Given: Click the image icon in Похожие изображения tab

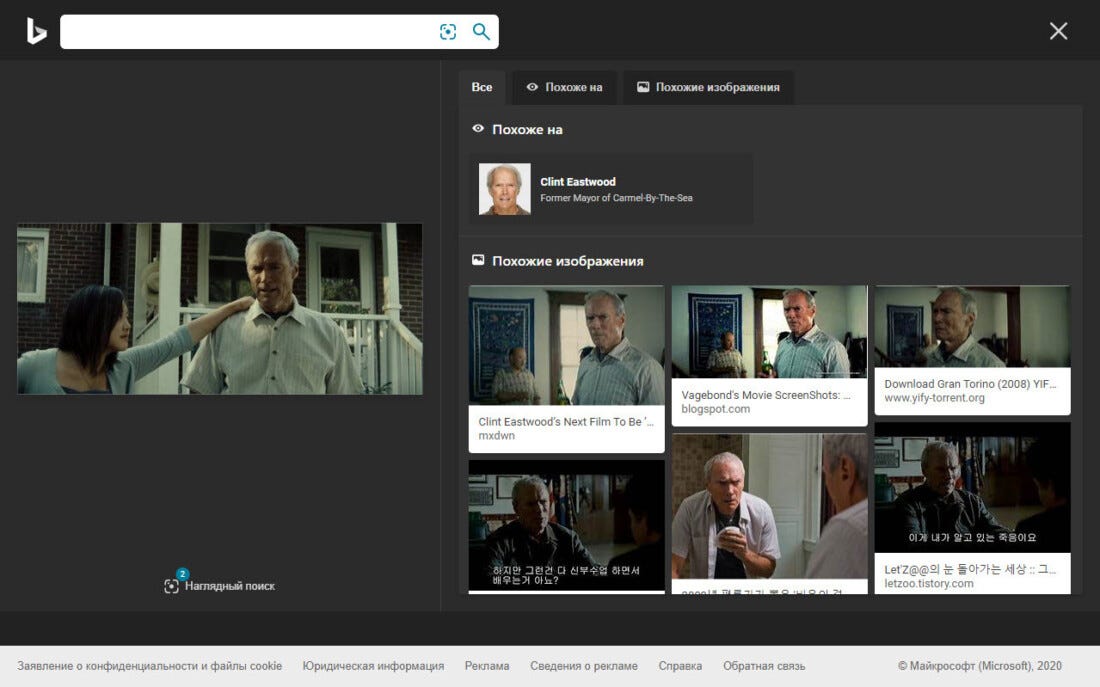Looking at the screenshot, I should click(x=643, y=87).
